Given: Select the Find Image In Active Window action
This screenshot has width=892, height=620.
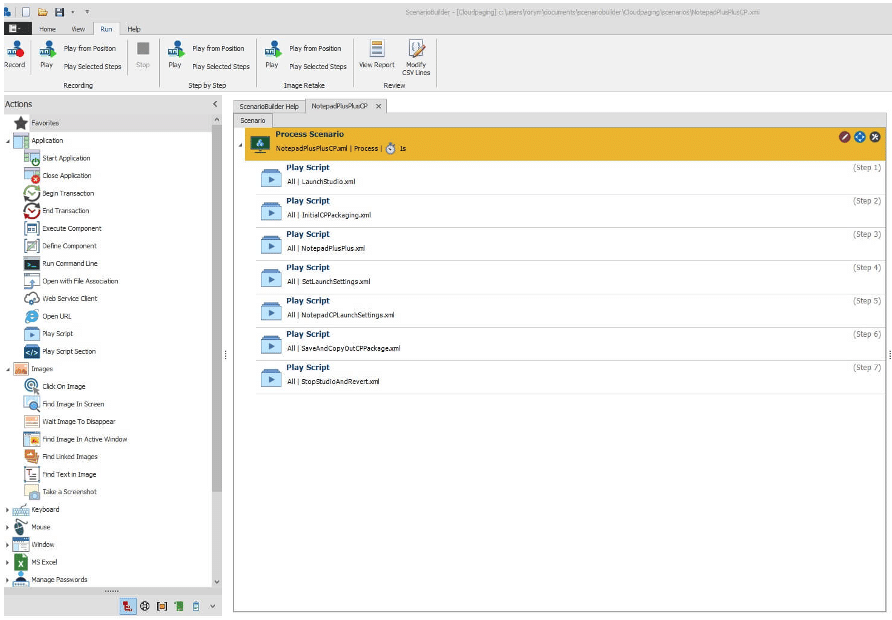Looking at the screenshot, I should coord(76,439).
